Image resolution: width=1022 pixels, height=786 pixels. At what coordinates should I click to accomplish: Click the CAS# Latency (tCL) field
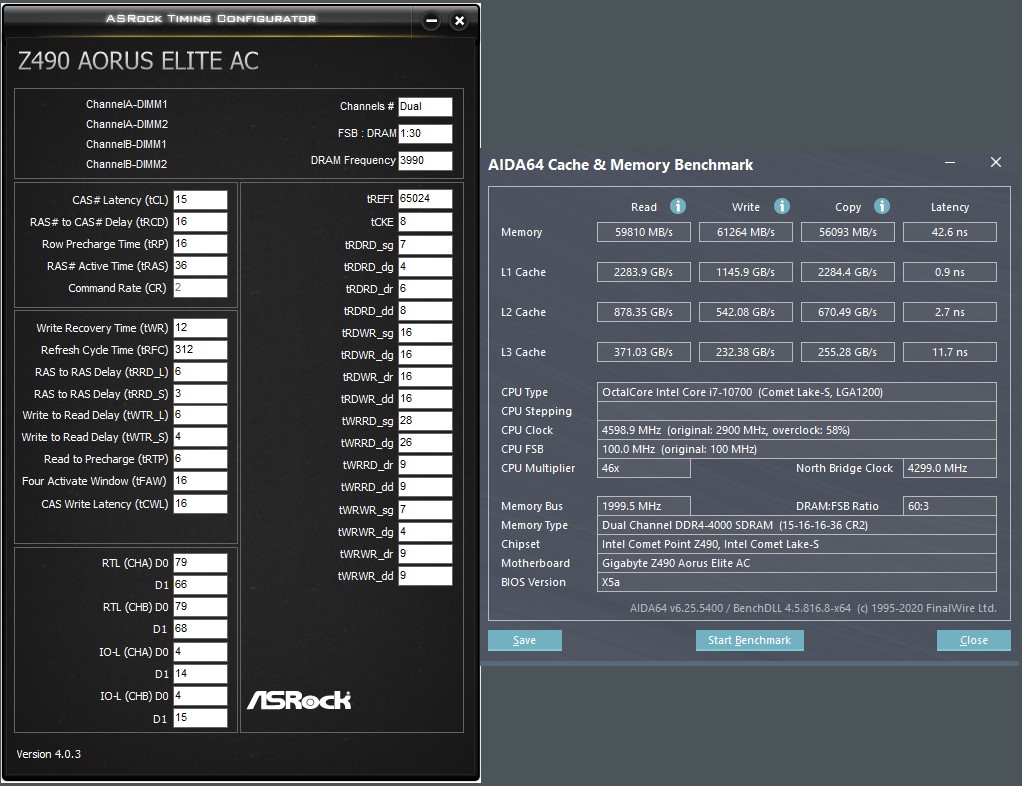[x=200, y=199]
